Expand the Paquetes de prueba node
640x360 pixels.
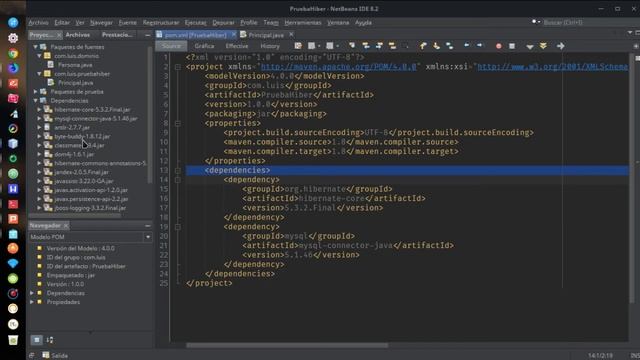pos(36,92)
